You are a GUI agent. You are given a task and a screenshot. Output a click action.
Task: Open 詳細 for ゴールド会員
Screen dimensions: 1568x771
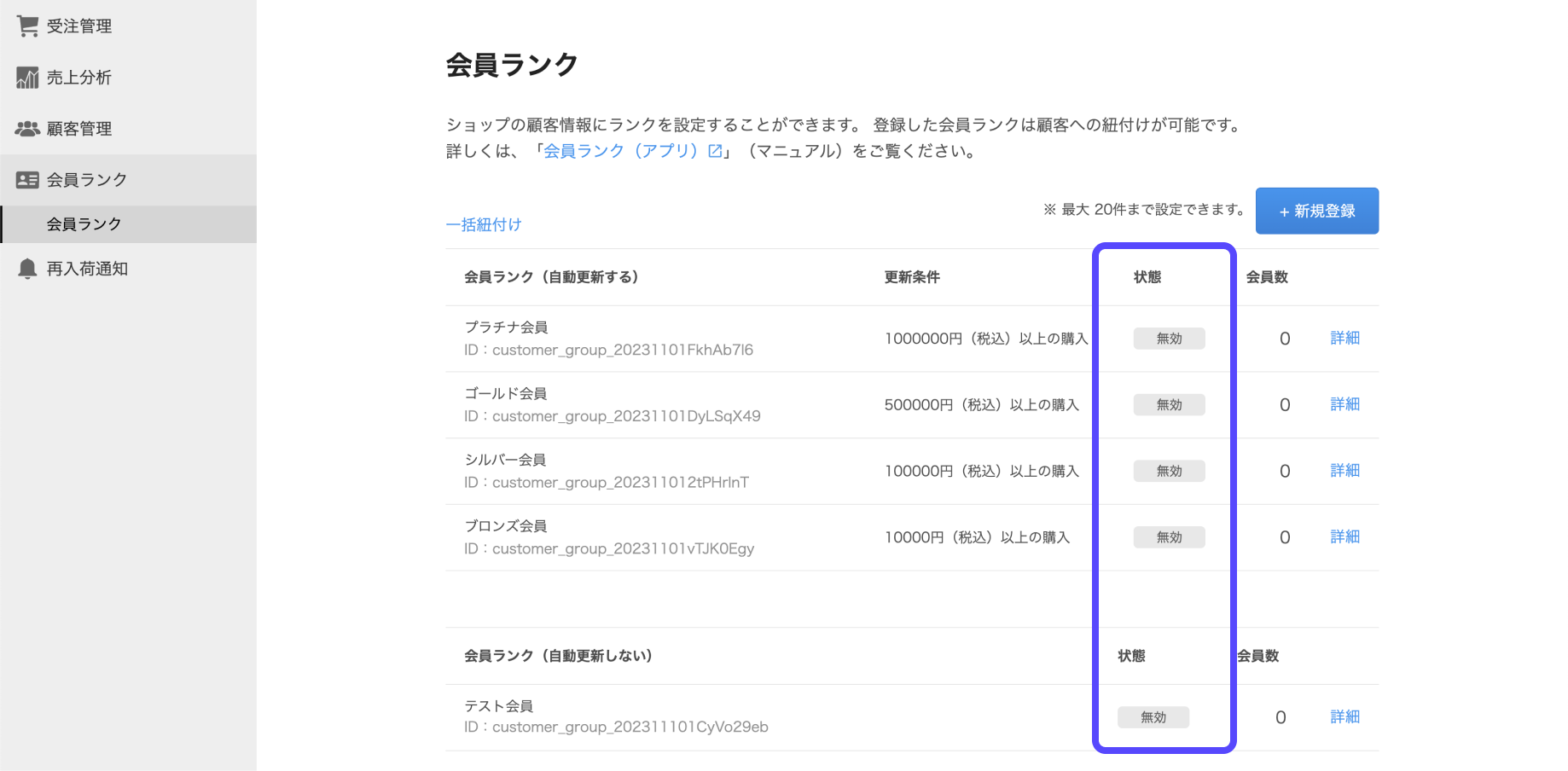click(1344, 404)
